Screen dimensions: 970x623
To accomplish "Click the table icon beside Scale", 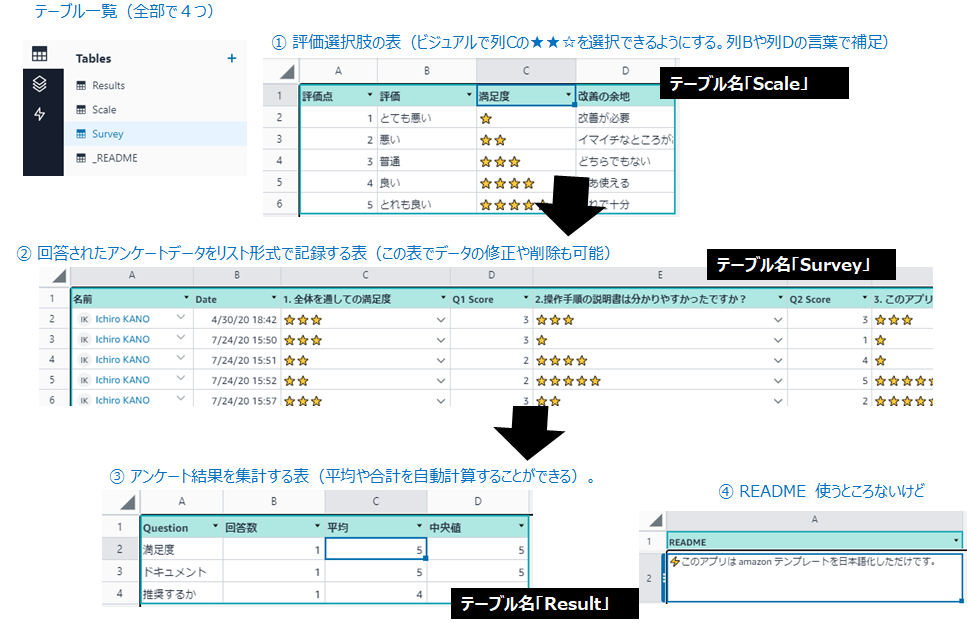I will pyautogui.click(x=81, y=110).
